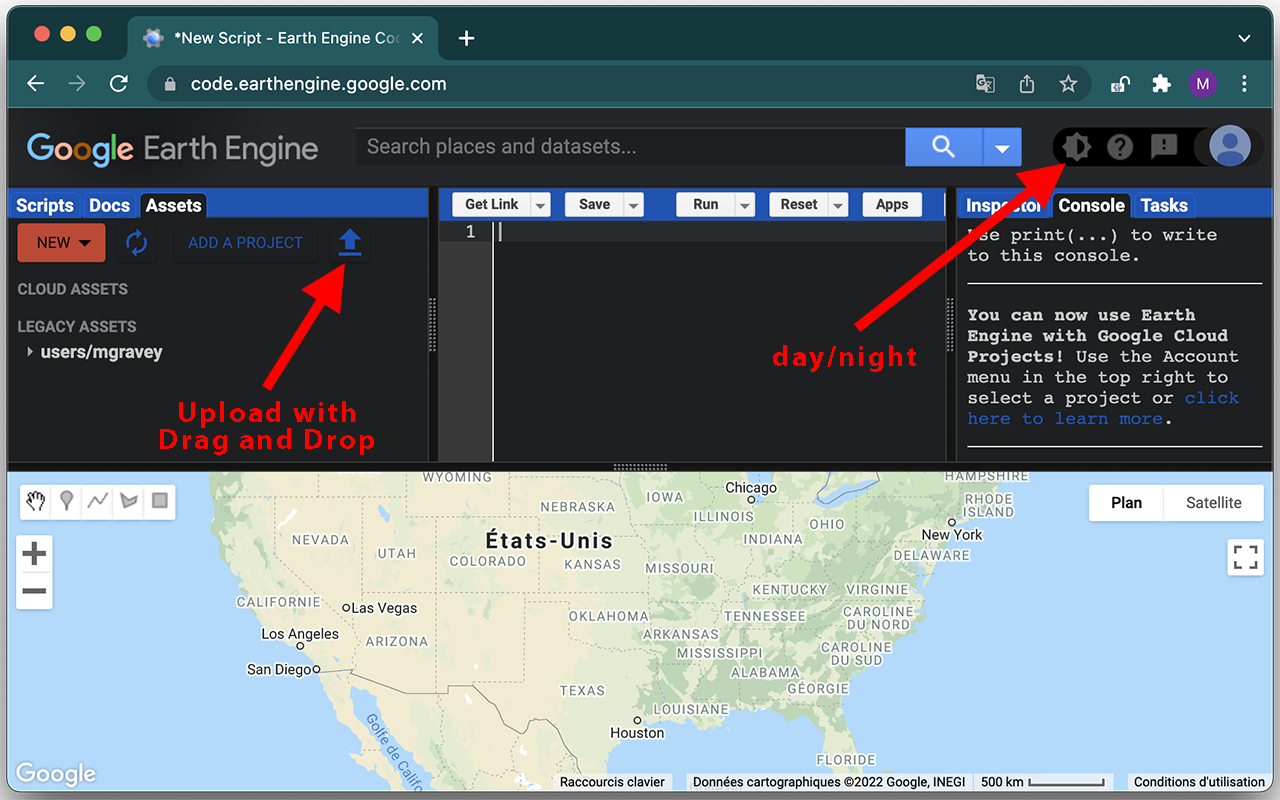Image resolution: width=1280 pixels, height=800 pixels.
Task: Open the Save dropdown arrow
Action: [633, 205]
